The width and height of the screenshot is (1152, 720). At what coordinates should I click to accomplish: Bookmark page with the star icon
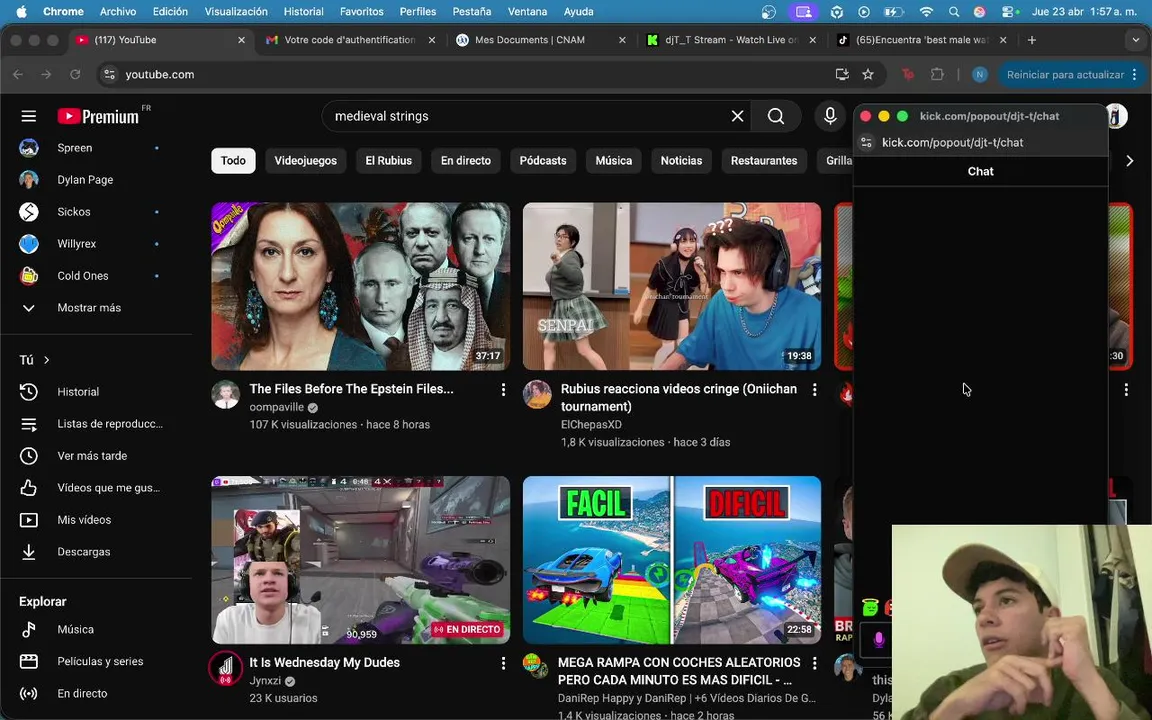coord(868,74)
